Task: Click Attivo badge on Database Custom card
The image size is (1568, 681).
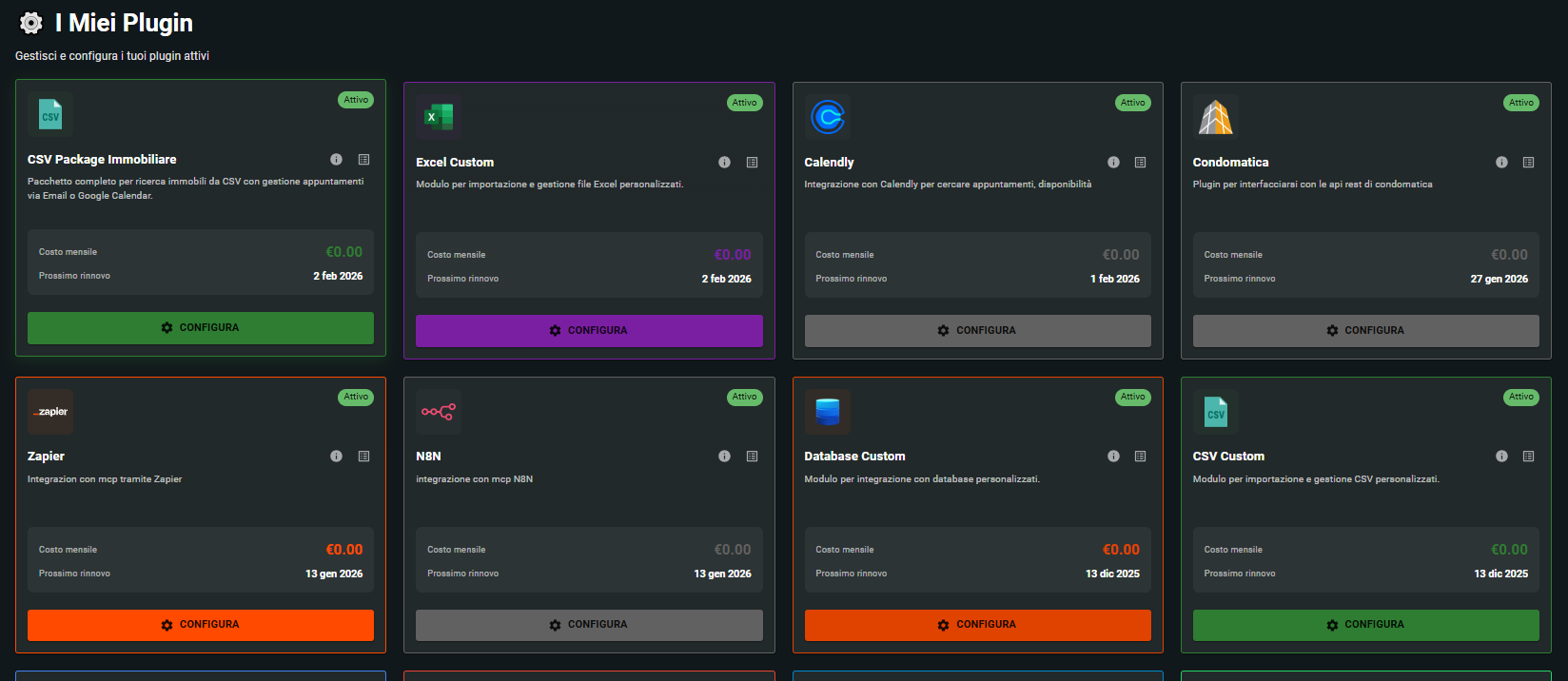Action: 1133,397
